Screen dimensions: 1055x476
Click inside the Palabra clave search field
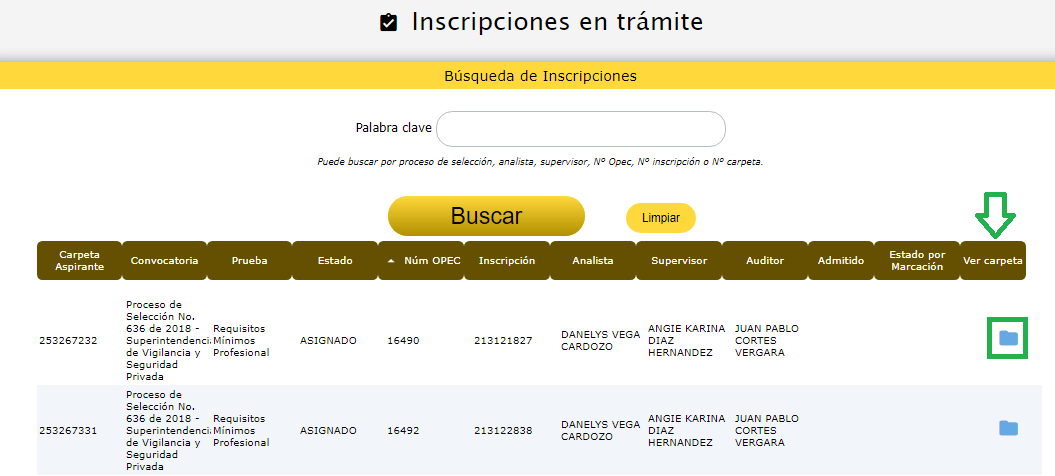pyautogui.click(x=580, y=129)
